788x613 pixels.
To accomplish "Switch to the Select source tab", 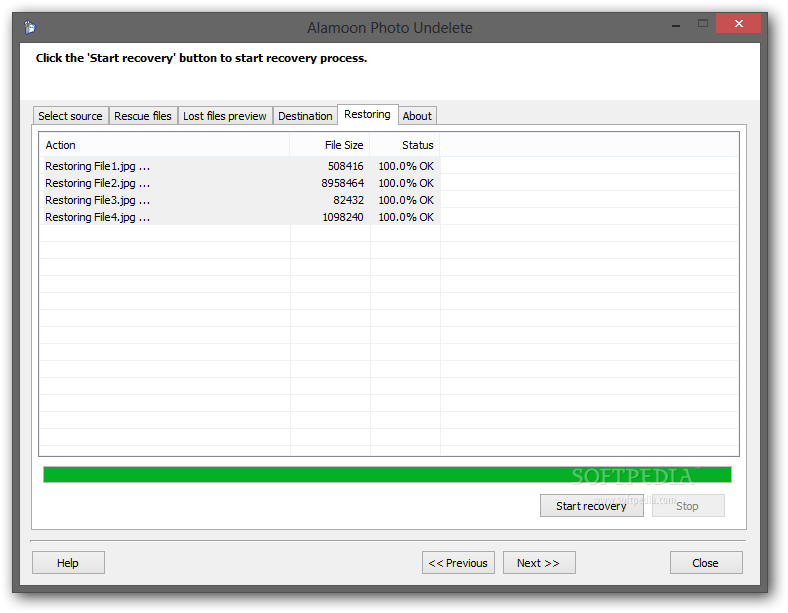I will (x=70, y=116).
